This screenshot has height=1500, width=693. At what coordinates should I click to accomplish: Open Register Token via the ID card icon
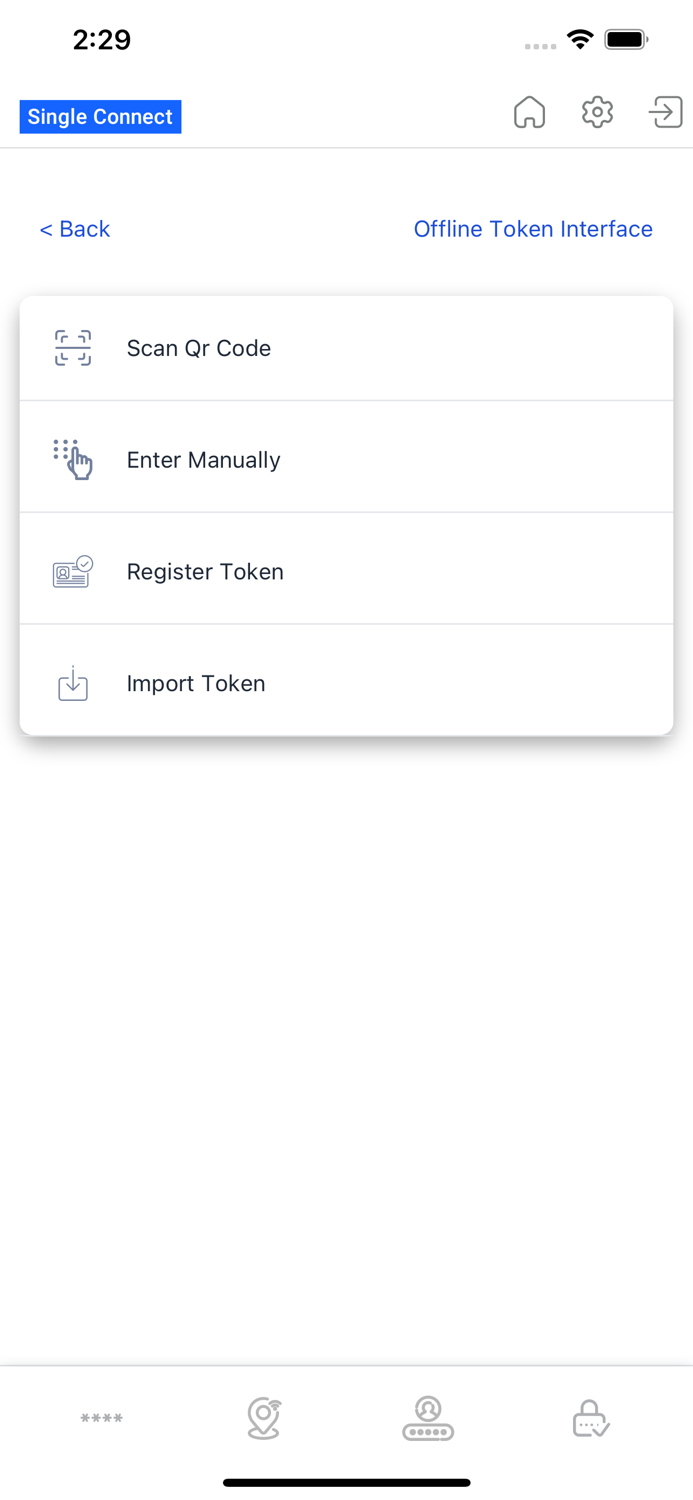point(72,571)
